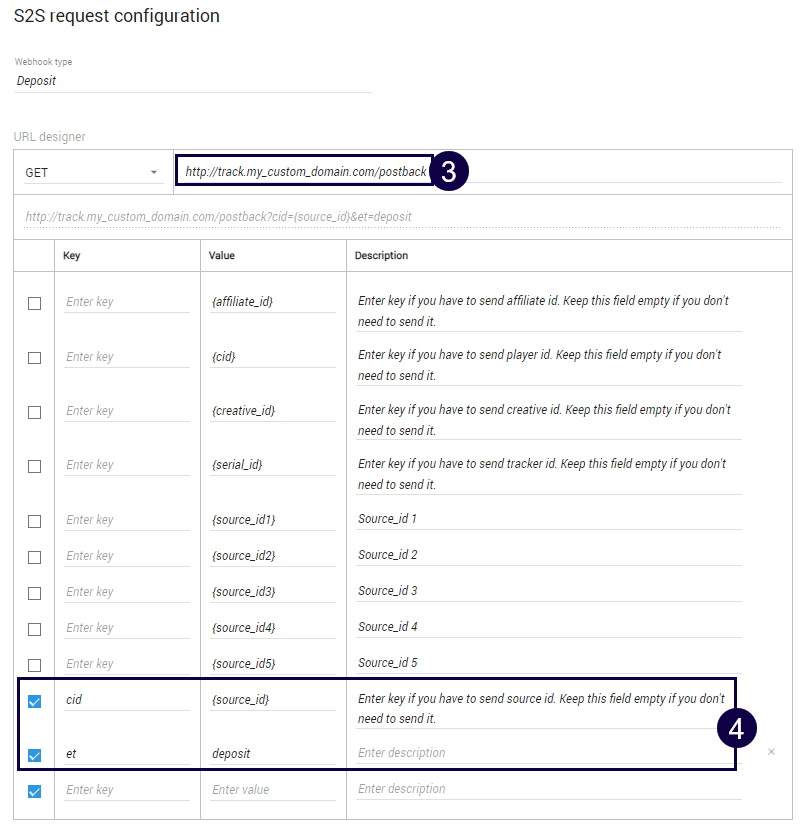Click the deposit value field
The width and height of the screenshot is (800, 829).
(x=272, y=754)
